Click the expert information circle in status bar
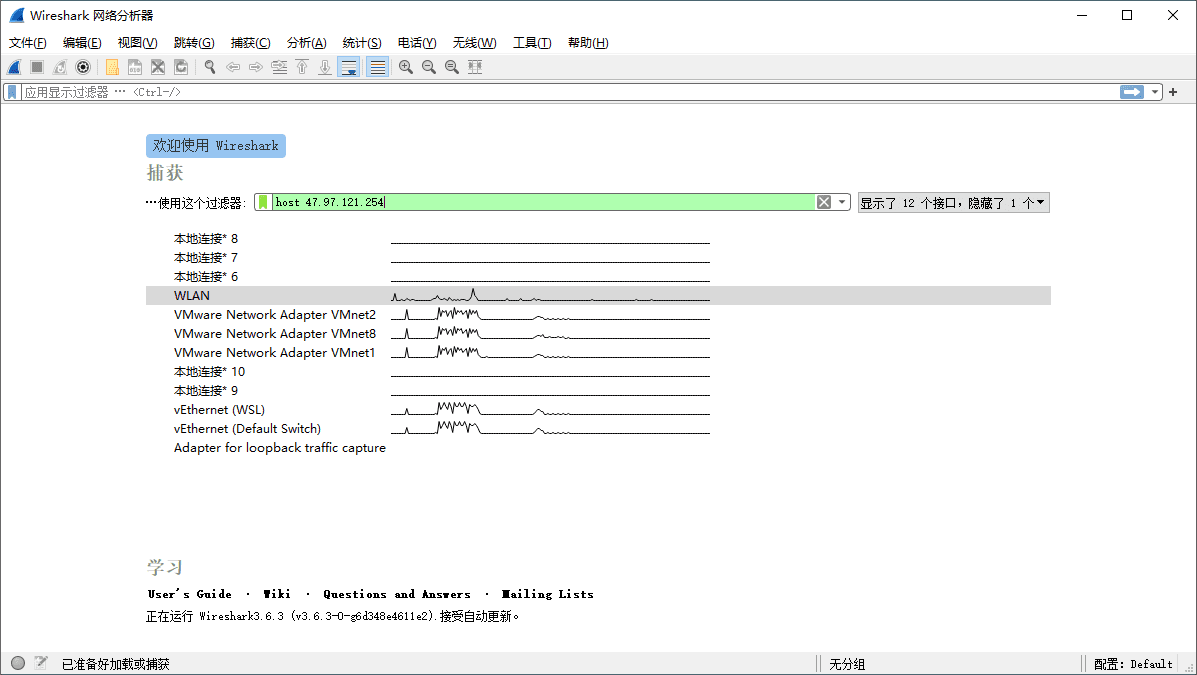Image resolution: width=1197 pixels, height=675 pixels. pyautogui.click(x=17, y=662)
